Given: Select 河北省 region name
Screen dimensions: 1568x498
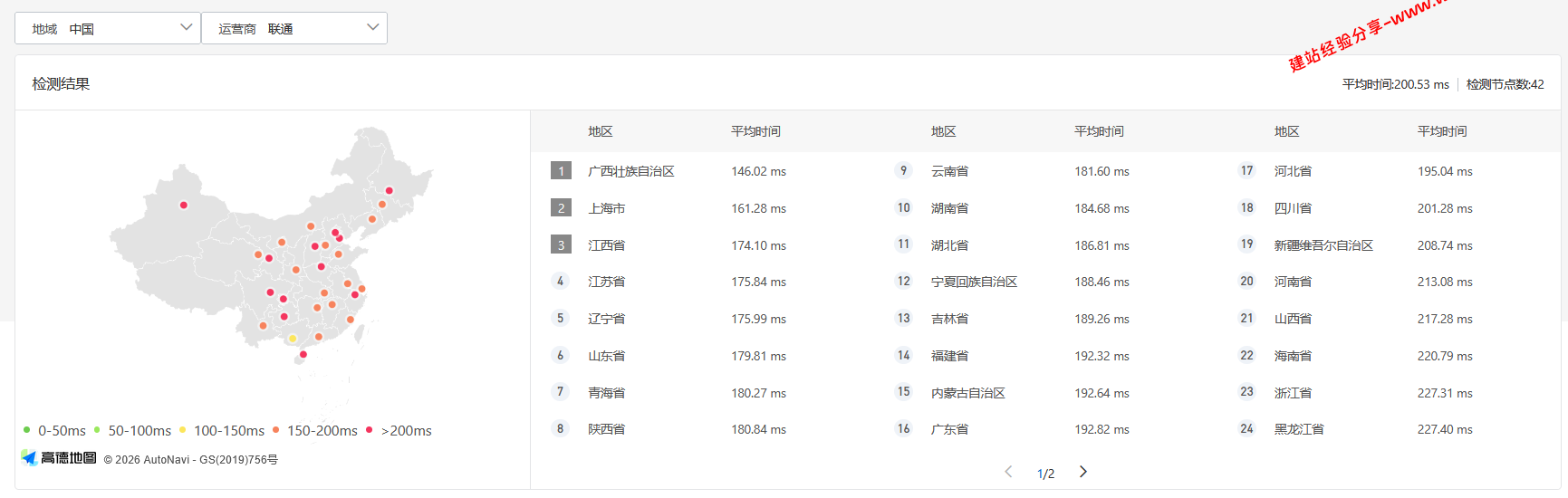Looking at the screenshot, I should click(1293, 171).
